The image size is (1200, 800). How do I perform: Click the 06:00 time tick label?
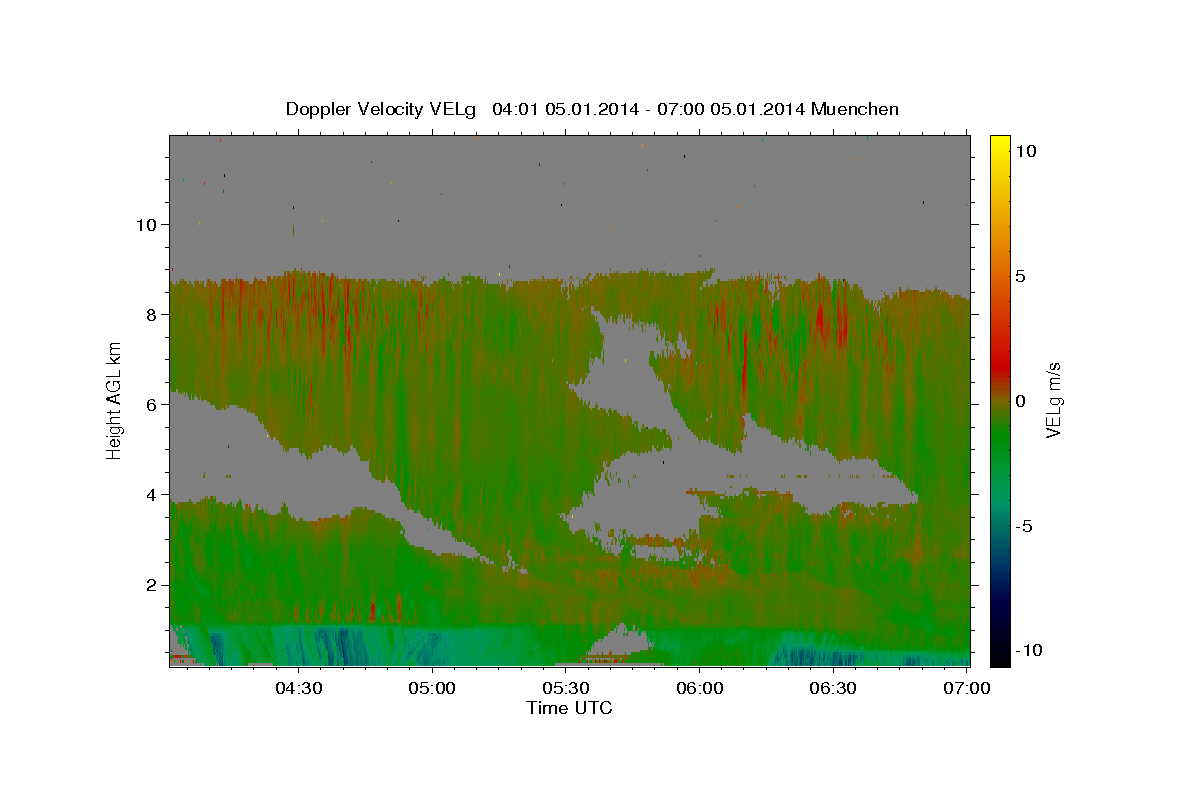click(700, 689)
